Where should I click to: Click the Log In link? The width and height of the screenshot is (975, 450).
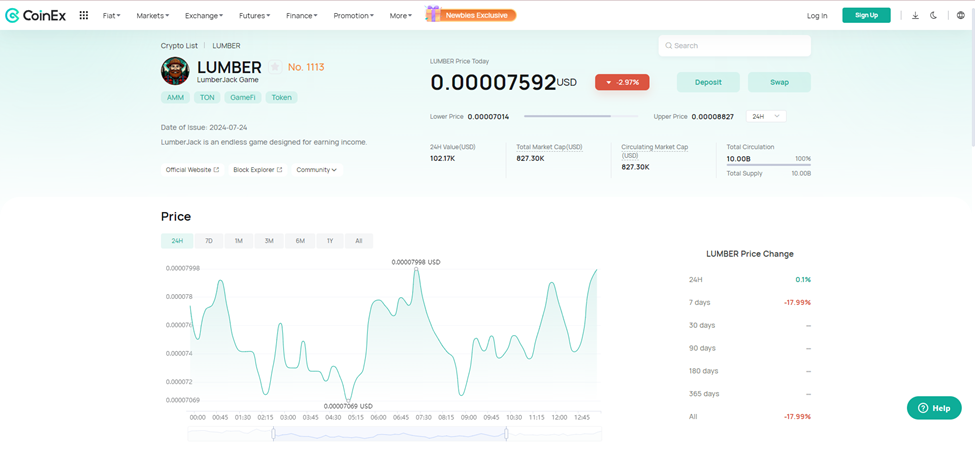(816, 16)
